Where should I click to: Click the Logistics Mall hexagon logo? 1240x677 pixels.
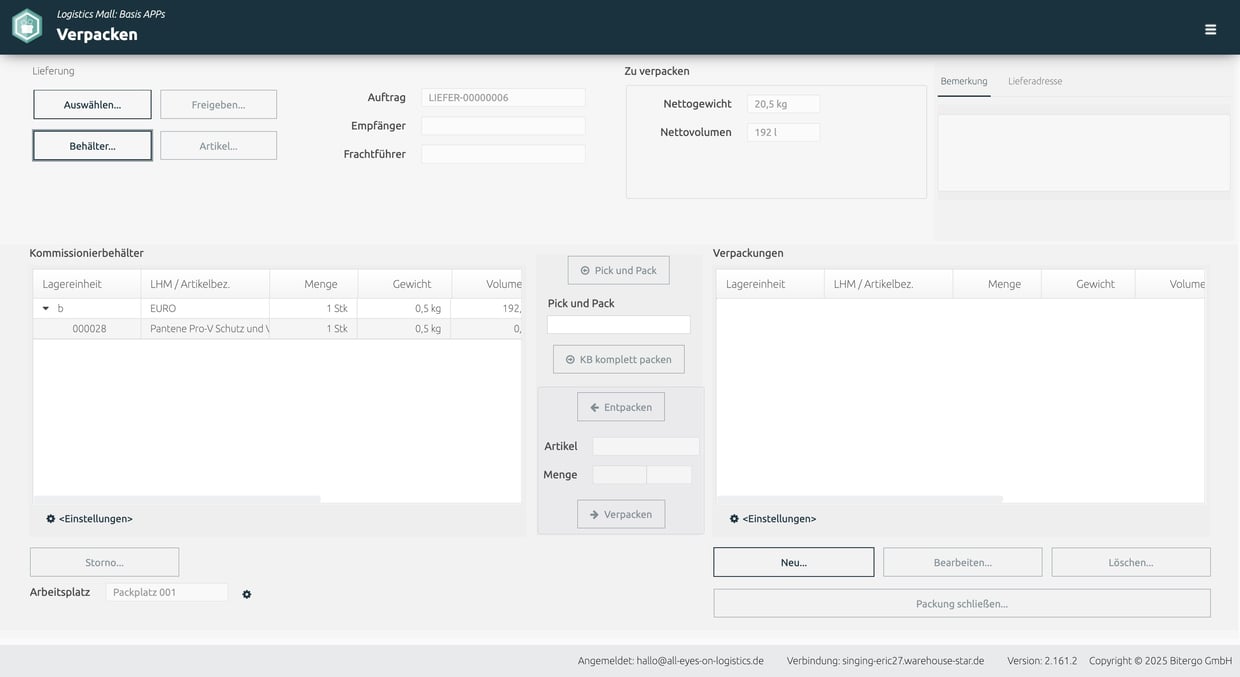[x=27, y=27]
